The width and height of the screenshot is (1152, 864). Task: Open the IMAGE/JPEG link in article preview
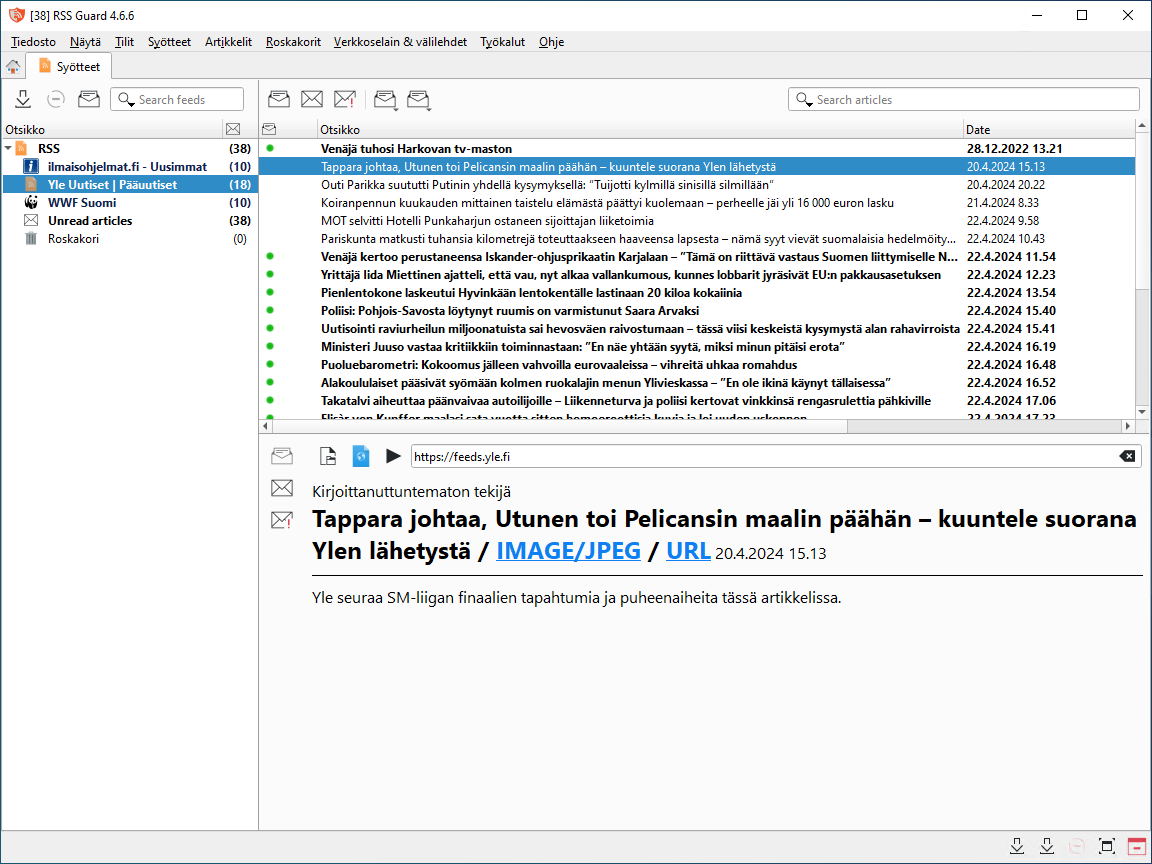point(569,550)
